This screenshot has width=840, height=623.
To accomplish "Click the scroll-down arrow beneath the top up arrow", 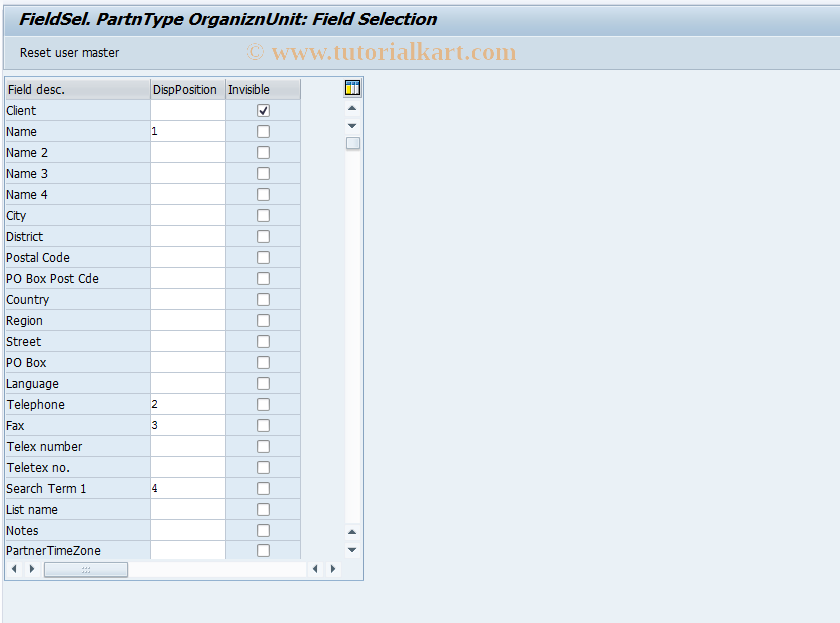I will [352, 126].
